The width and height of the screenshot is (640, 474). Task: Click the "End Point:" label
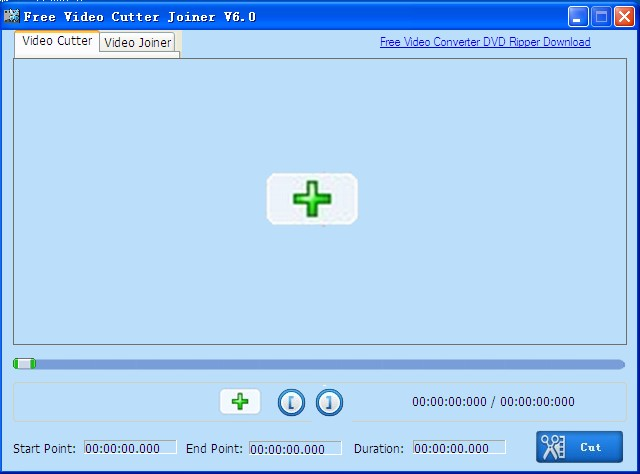(x=214, y=449)
